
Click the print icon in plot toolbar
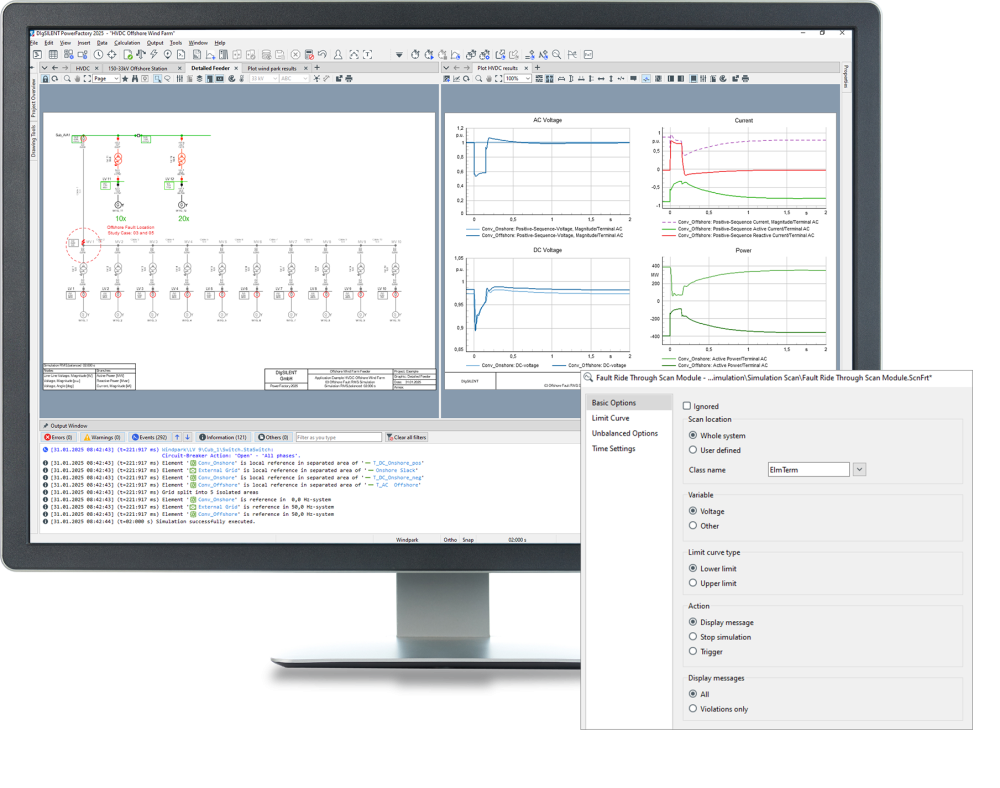click(746, 79)
